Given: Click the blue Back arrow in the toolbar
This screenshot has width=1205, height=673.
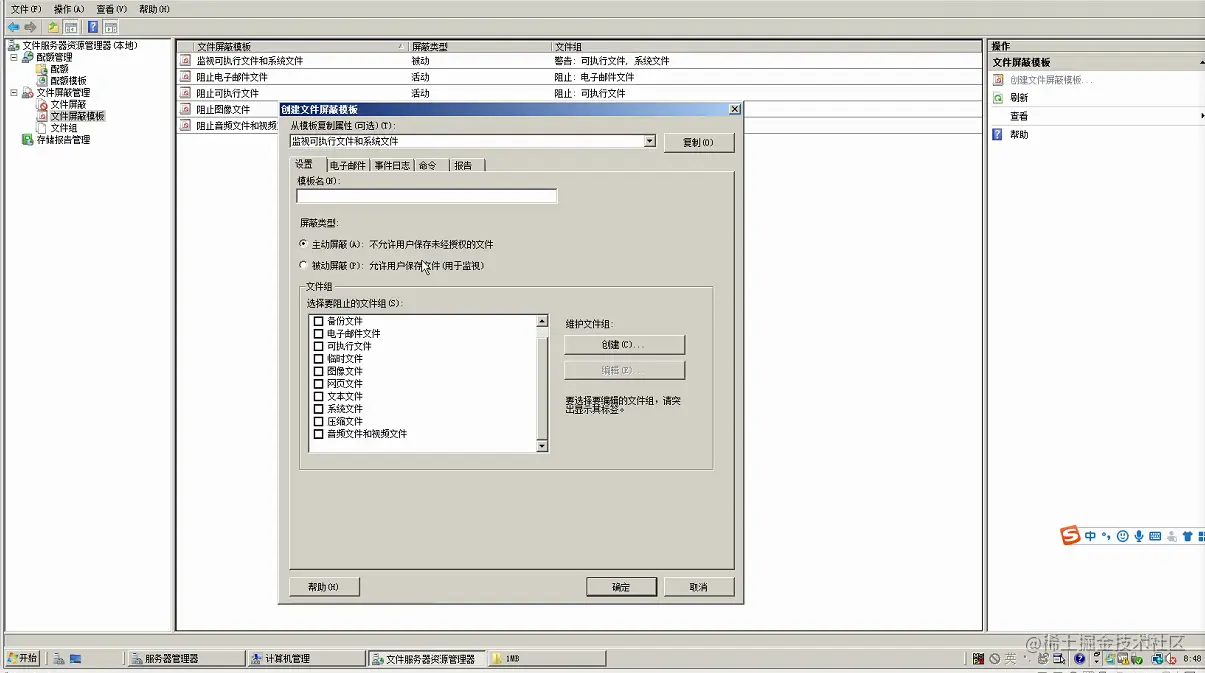Looking at the screenshot, I should tap(14, 27).
